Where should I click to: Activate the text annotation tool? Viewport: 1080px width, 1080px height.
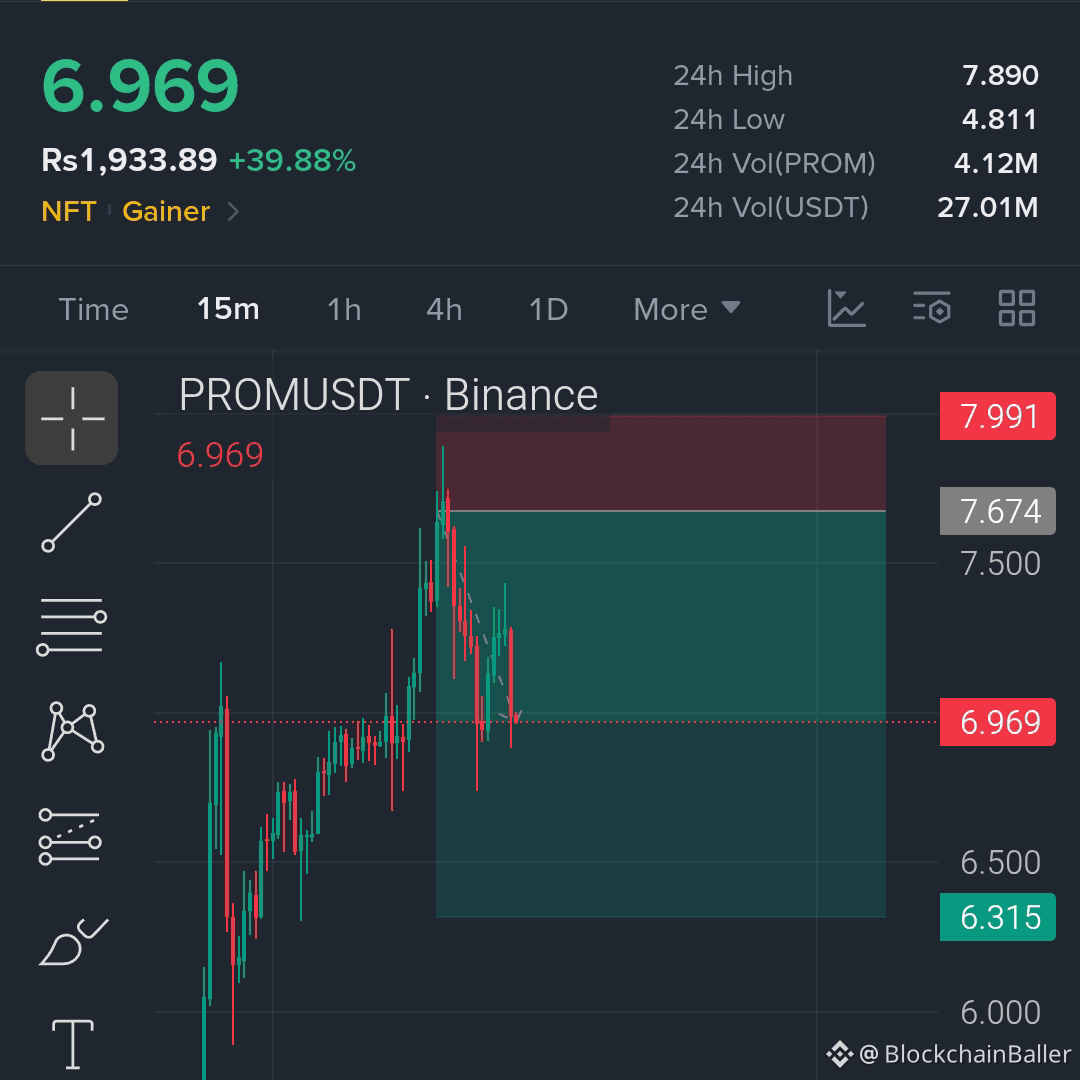[73, 1043]
